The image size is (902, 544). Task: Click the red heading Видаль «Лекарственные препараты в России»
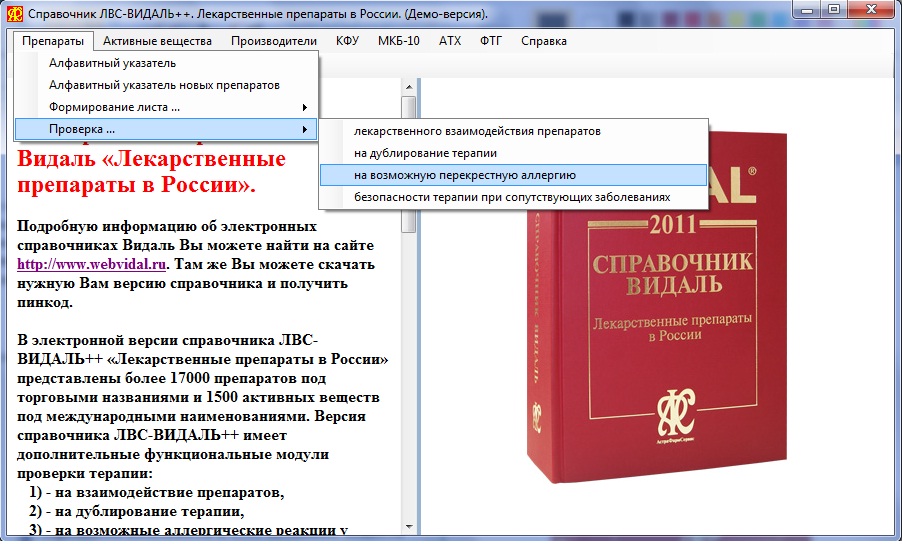pyautogui.click(x=151, y=171)
